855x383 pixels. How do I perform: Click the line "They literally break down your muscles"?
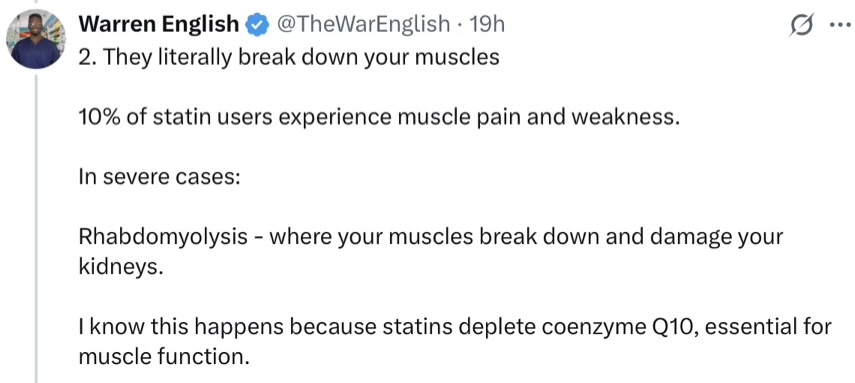point(300,57)
